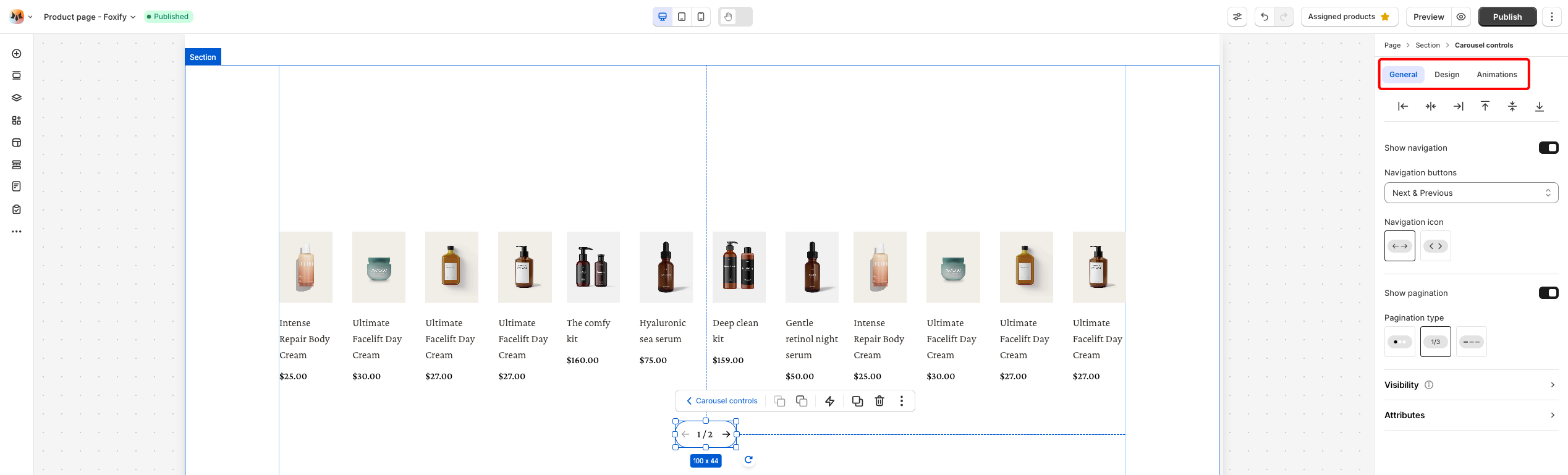The image size is (1568, 475).
Task: Click the undo arrow icon
Action: click(1265, 17)
